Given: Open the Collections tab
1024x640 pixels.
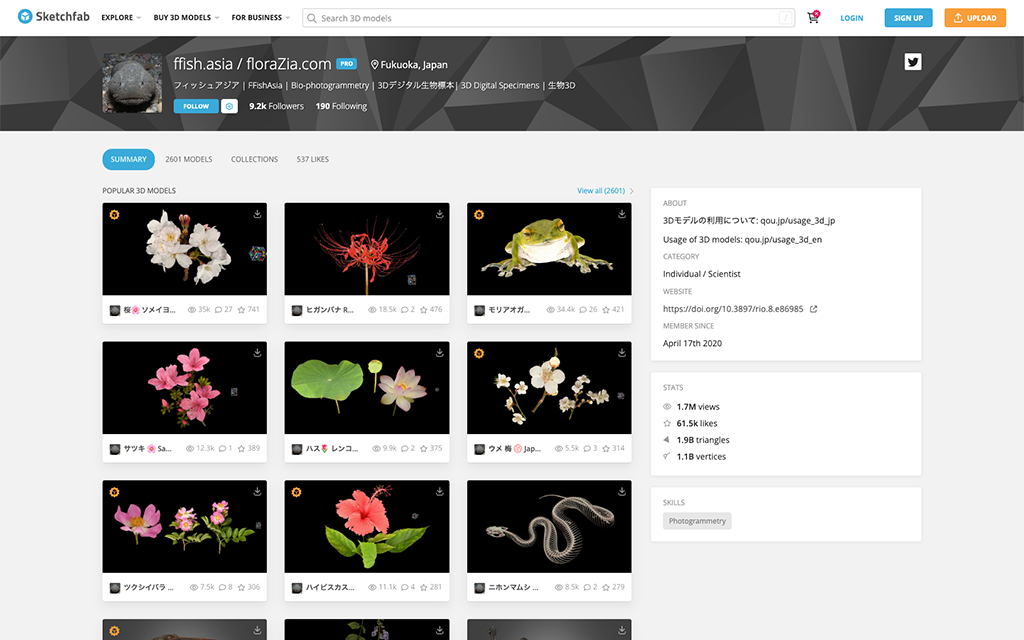Looking at the screenshot, I should point(254,159).
